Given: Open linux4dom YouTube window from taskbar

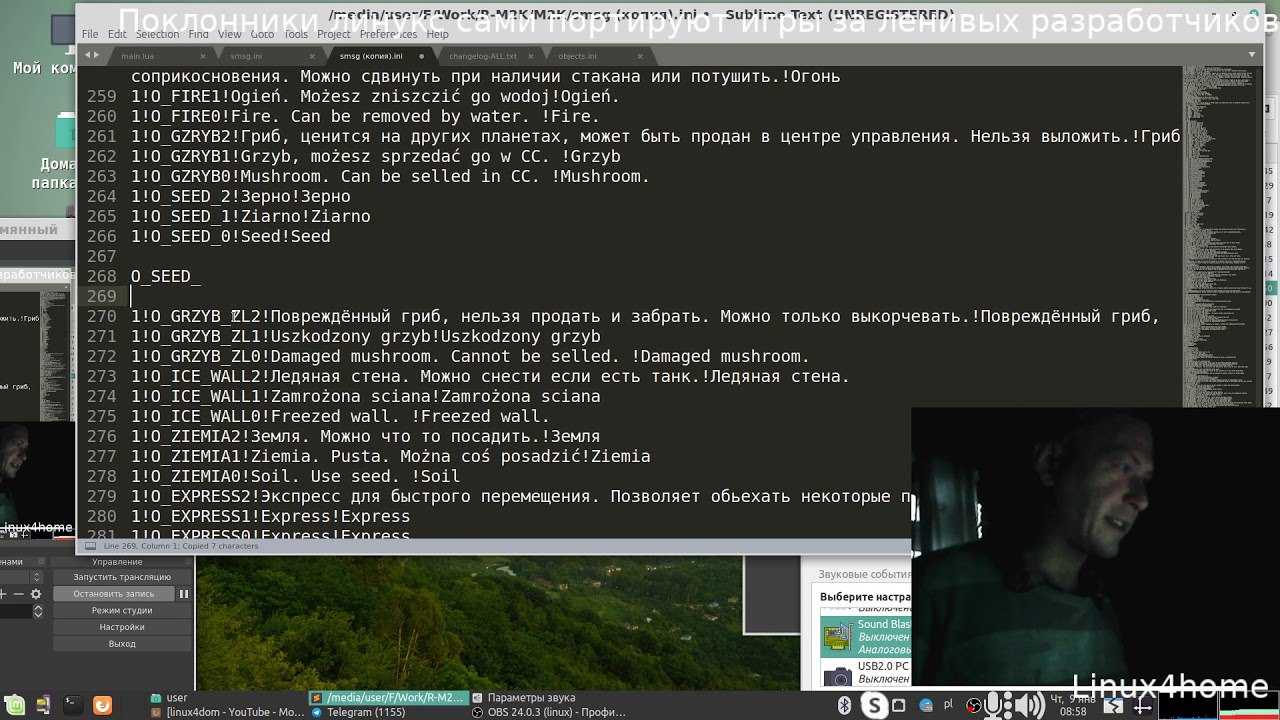Looking at the screenshot, I should [227, 712].
